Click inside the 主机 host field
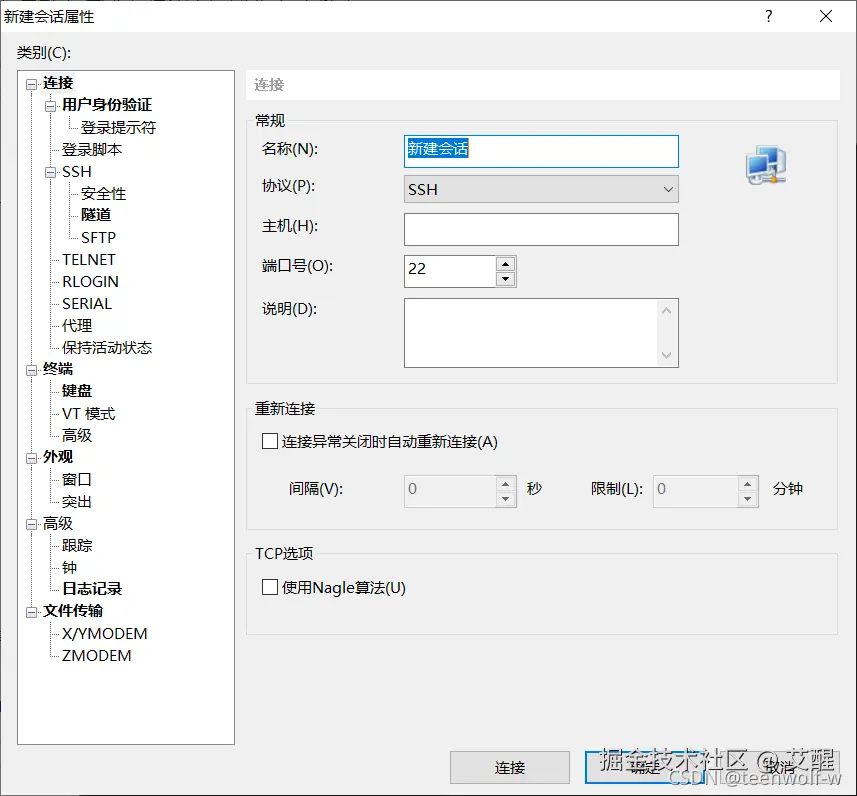Viewport: 857px width, 796px height. [541, 229]
